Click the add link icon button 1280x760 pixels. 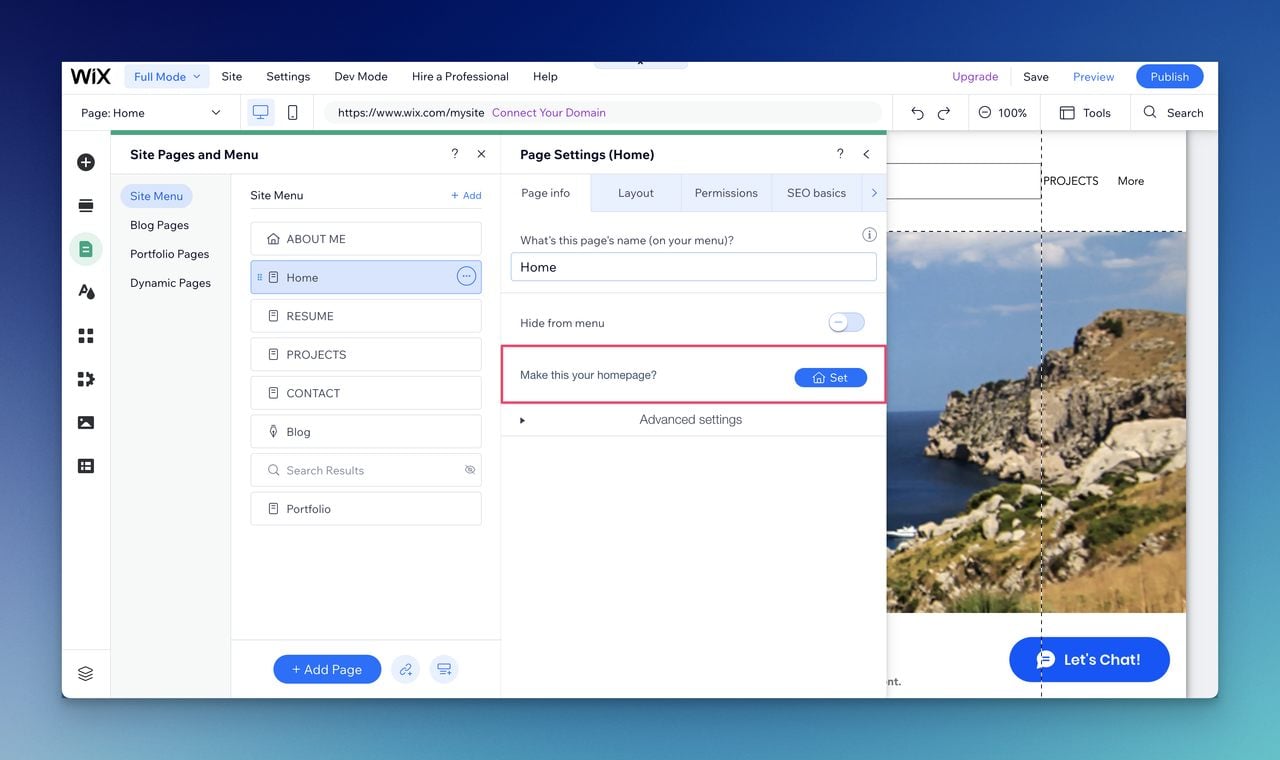tap(405, 669)
